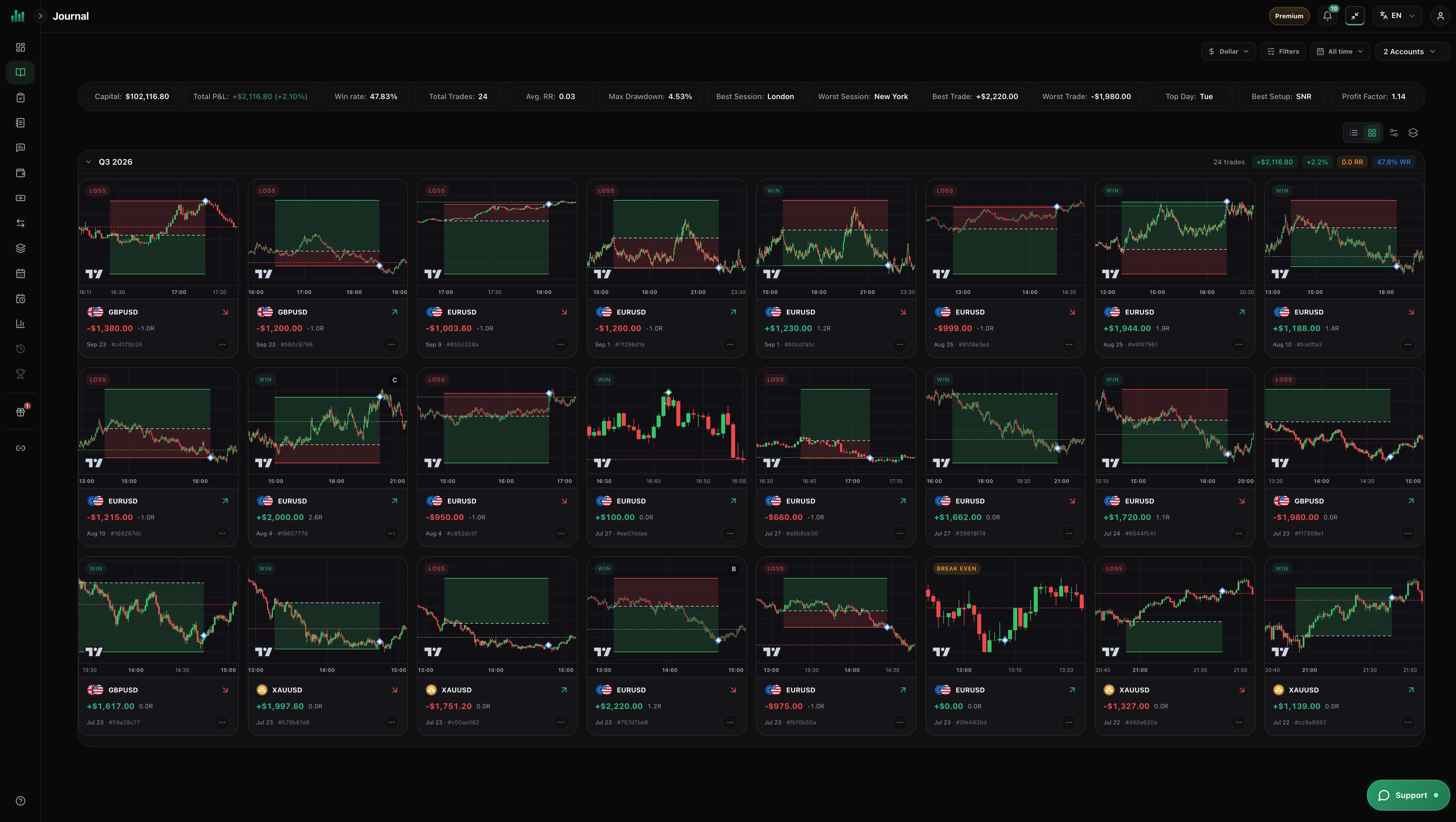Open the layers stack icon near view toggles
Viewport: 1456px width, 822px height.
(x=1413, y=133)
